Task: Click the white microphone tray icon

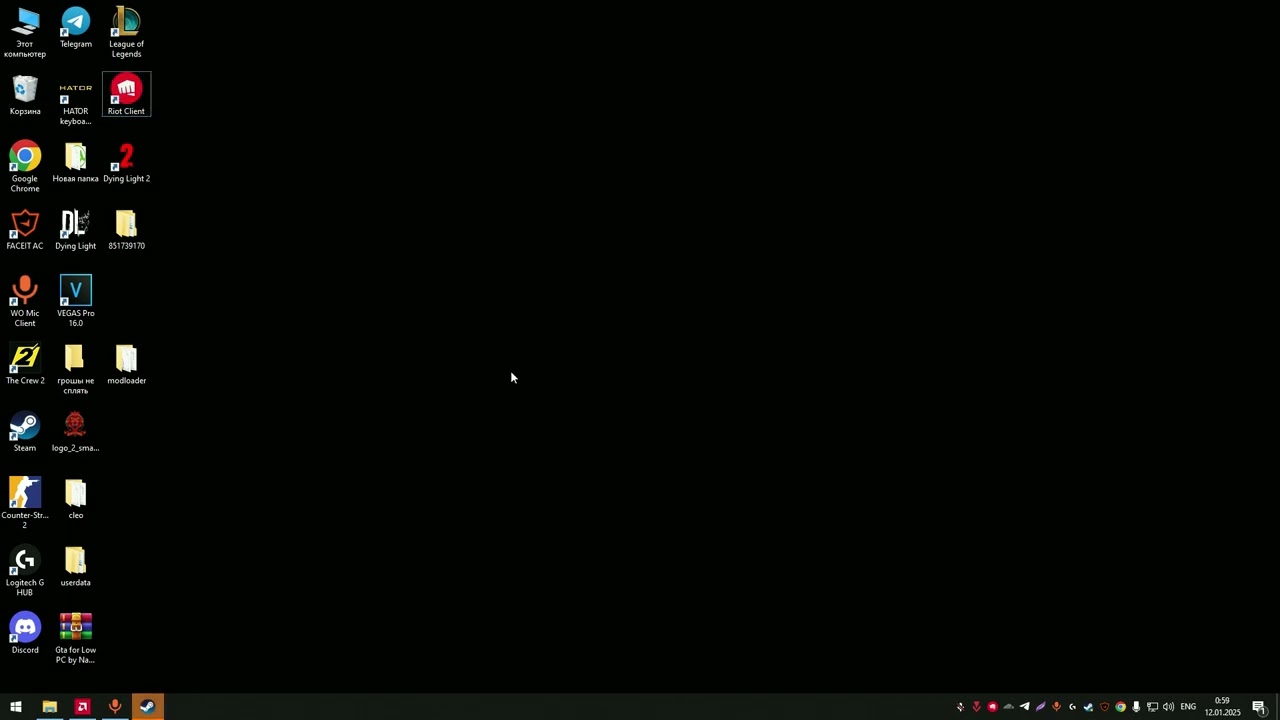Action: click(x=1136, y=707)
